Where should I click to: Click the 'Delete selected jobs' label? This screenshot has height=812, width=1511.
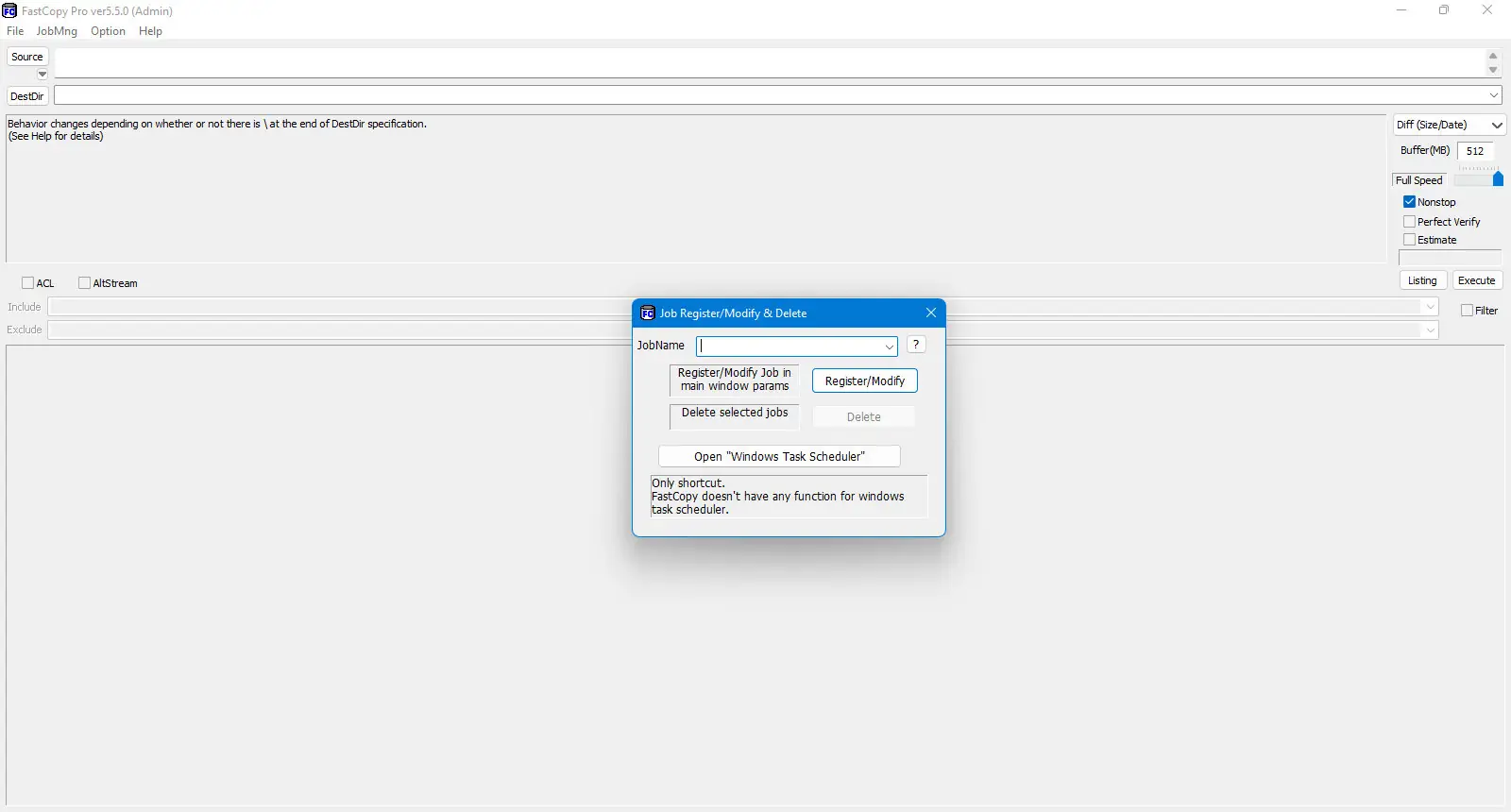pyautogui.click(x=735, y=413)
